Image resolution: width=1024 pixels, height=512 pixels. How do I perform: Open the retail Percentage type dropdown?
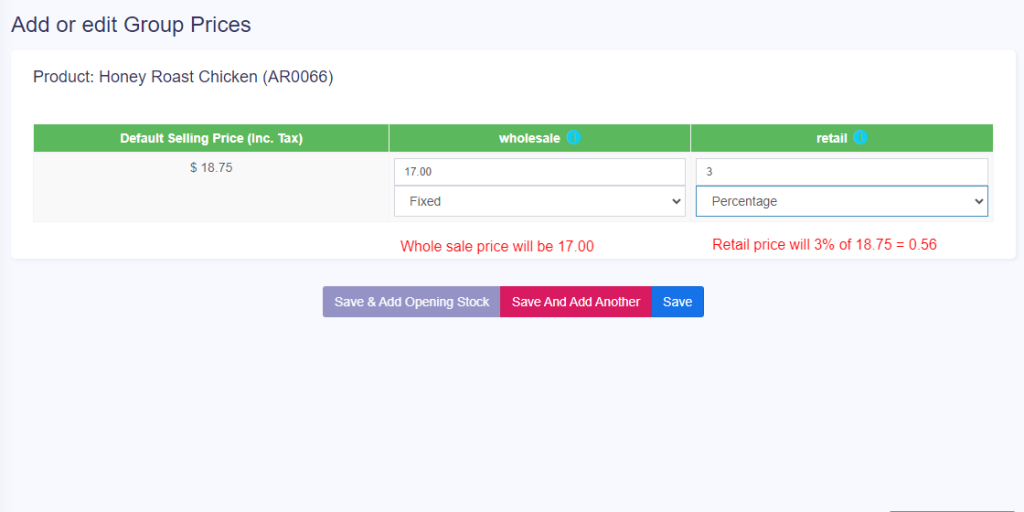click(x=841, y=201)
